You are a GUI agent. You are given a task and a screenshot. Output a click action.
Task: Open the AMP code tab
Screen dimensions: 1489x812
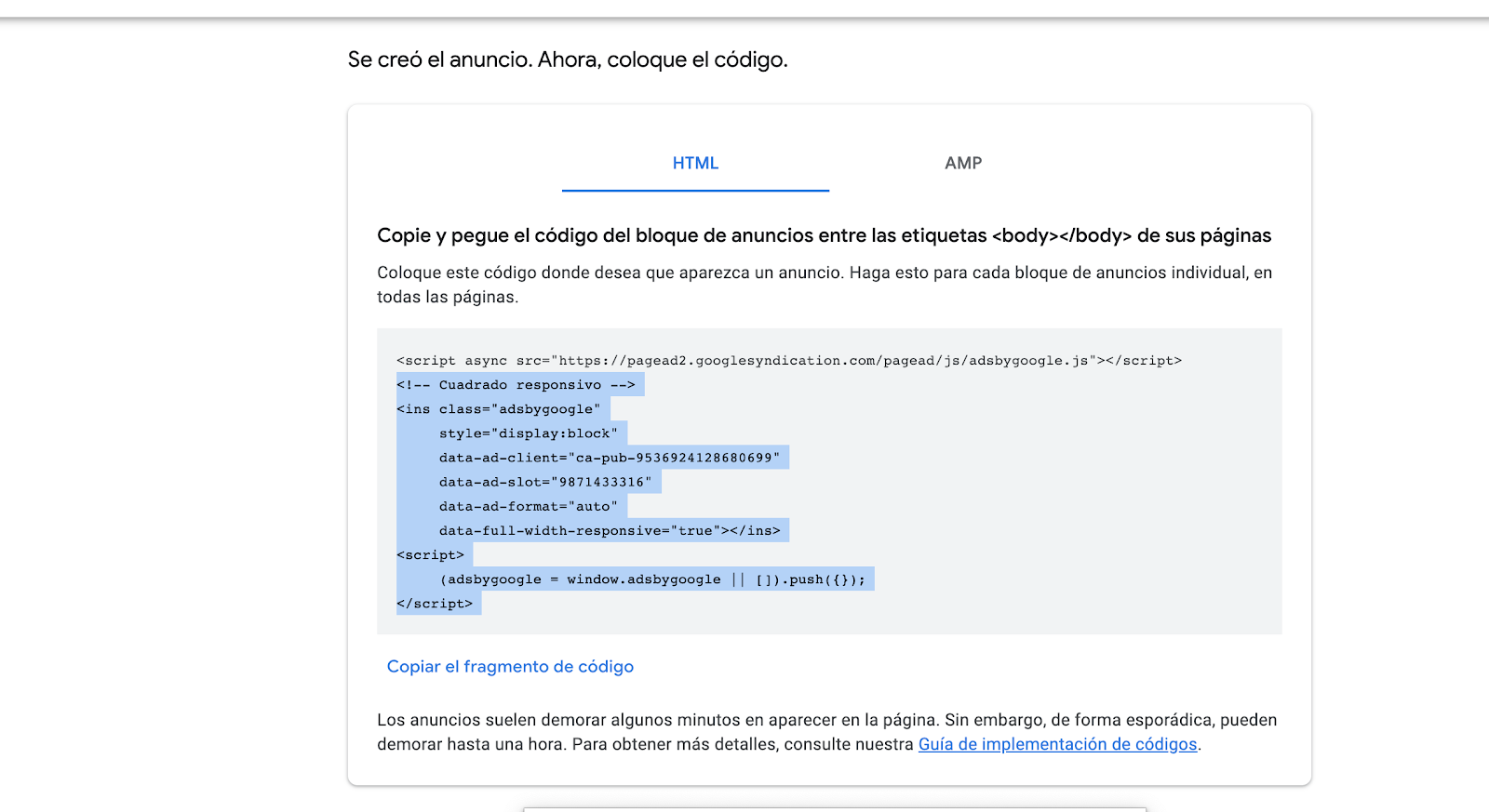pyautogui.click(x=963, y=164)
